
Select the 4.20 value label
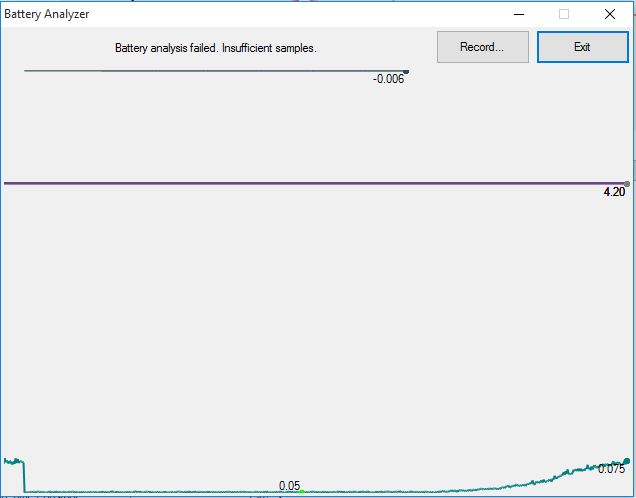pos(614,192)
